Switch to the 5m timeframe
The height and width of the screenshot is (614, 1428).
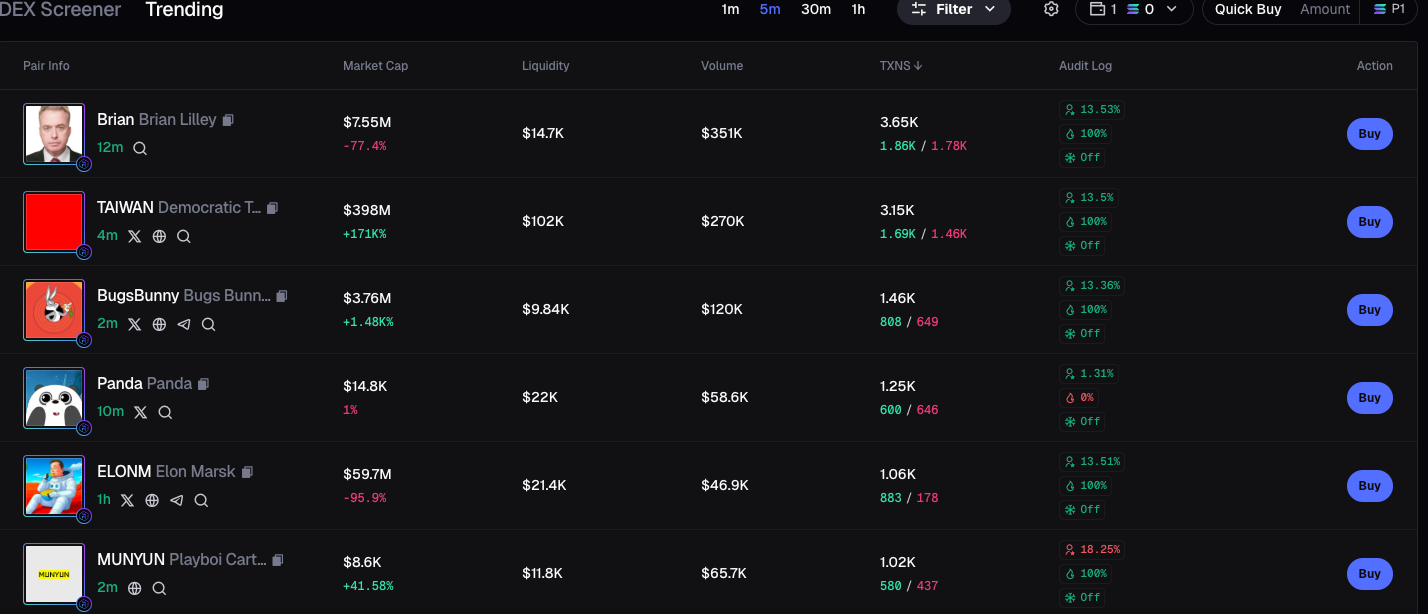(770, 9)
